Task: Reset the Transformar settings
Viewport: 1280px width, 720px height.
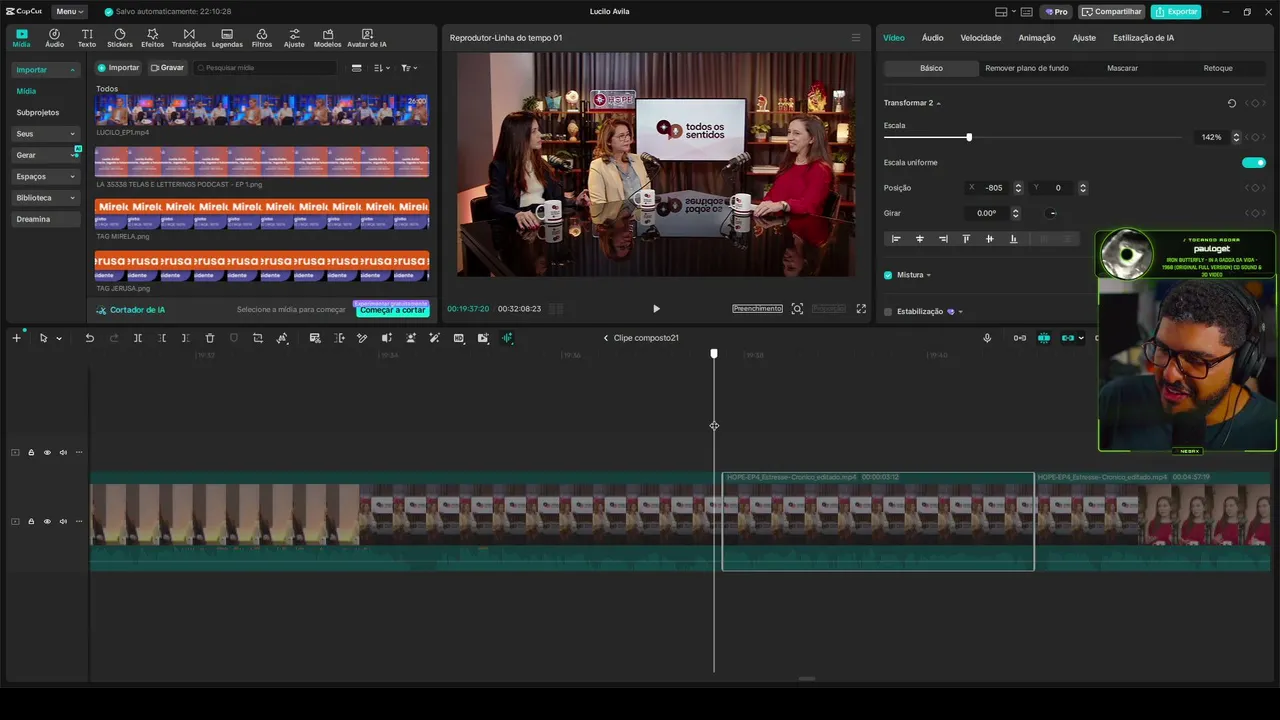Action: [1232, 103]
